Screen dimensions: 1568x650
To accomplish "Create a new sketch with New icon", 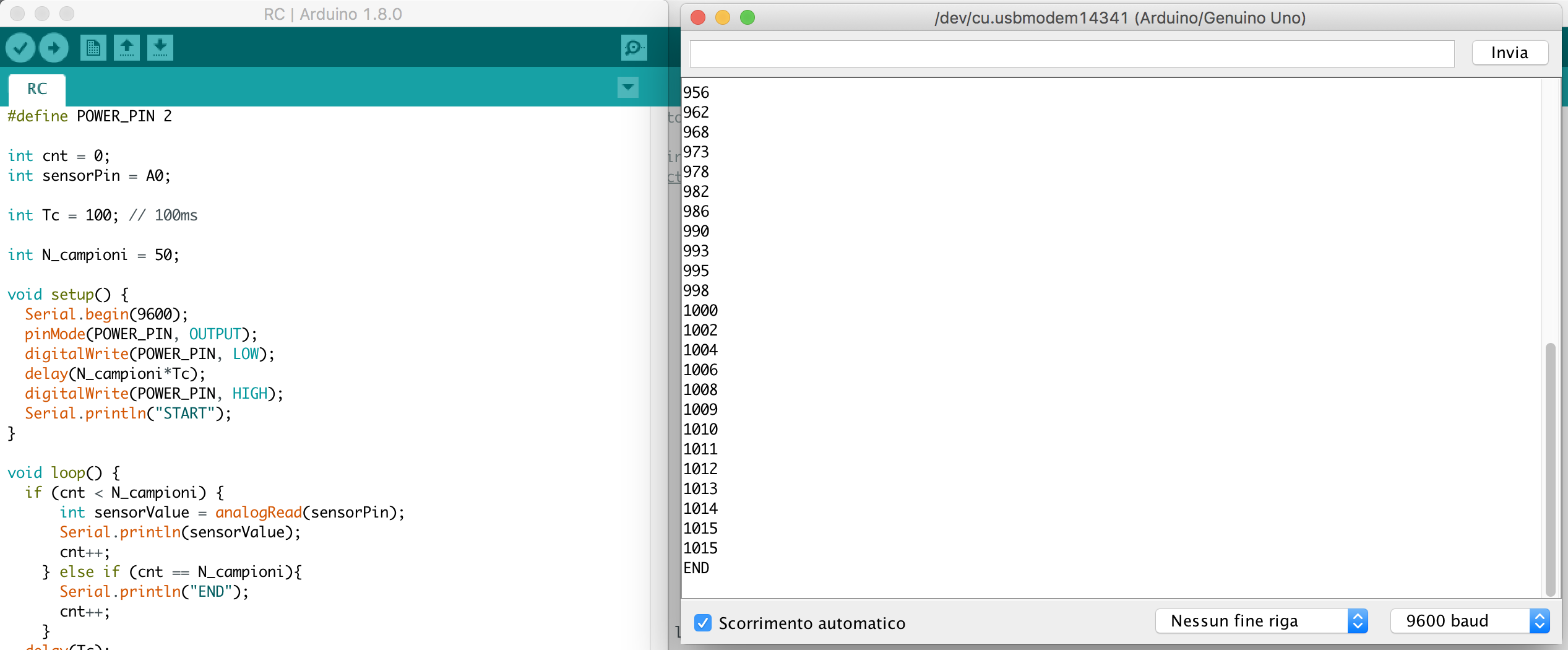I will tap(93, 48).
